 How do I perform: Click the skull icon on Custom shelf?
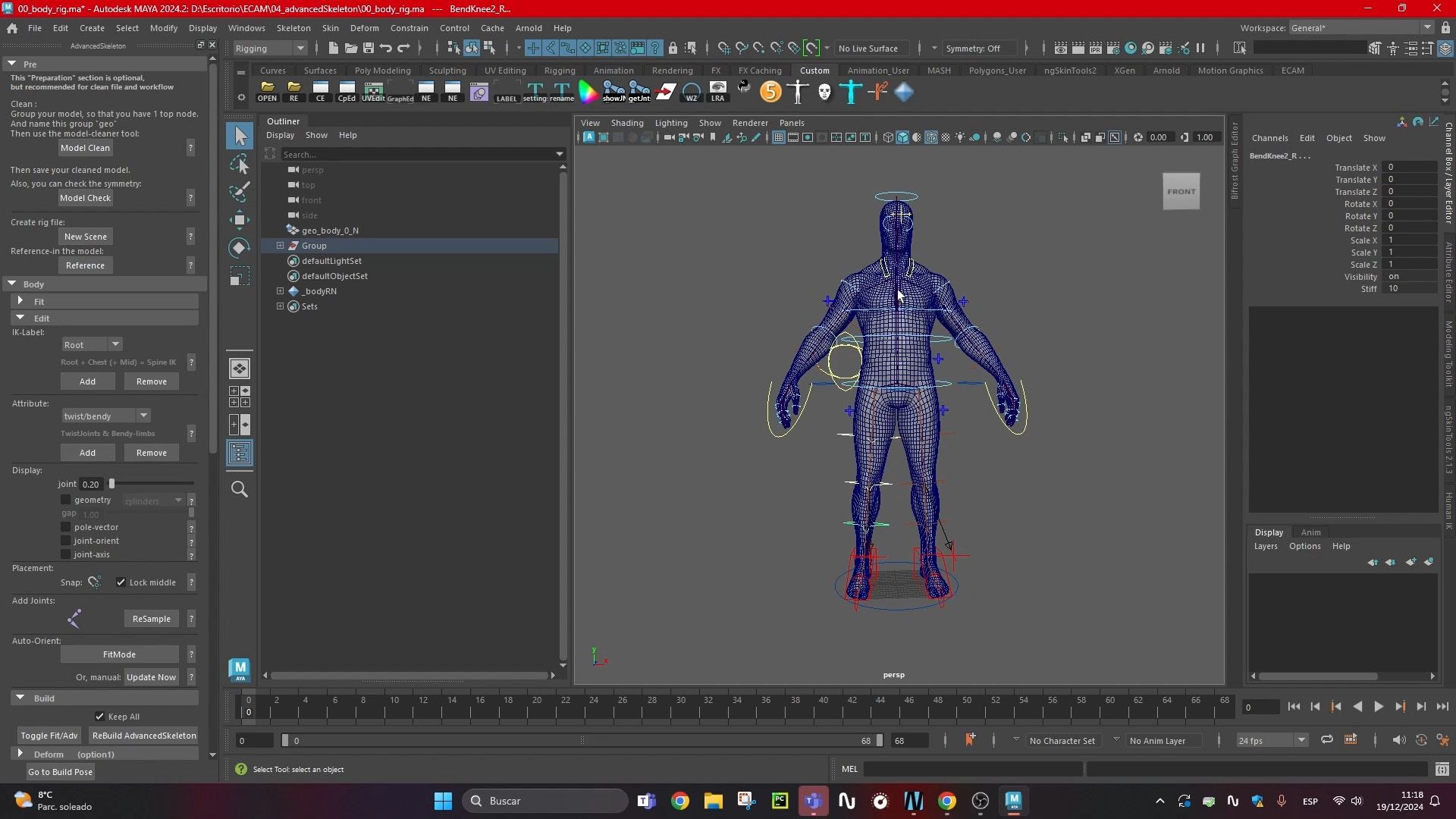[x=824, y=93]
